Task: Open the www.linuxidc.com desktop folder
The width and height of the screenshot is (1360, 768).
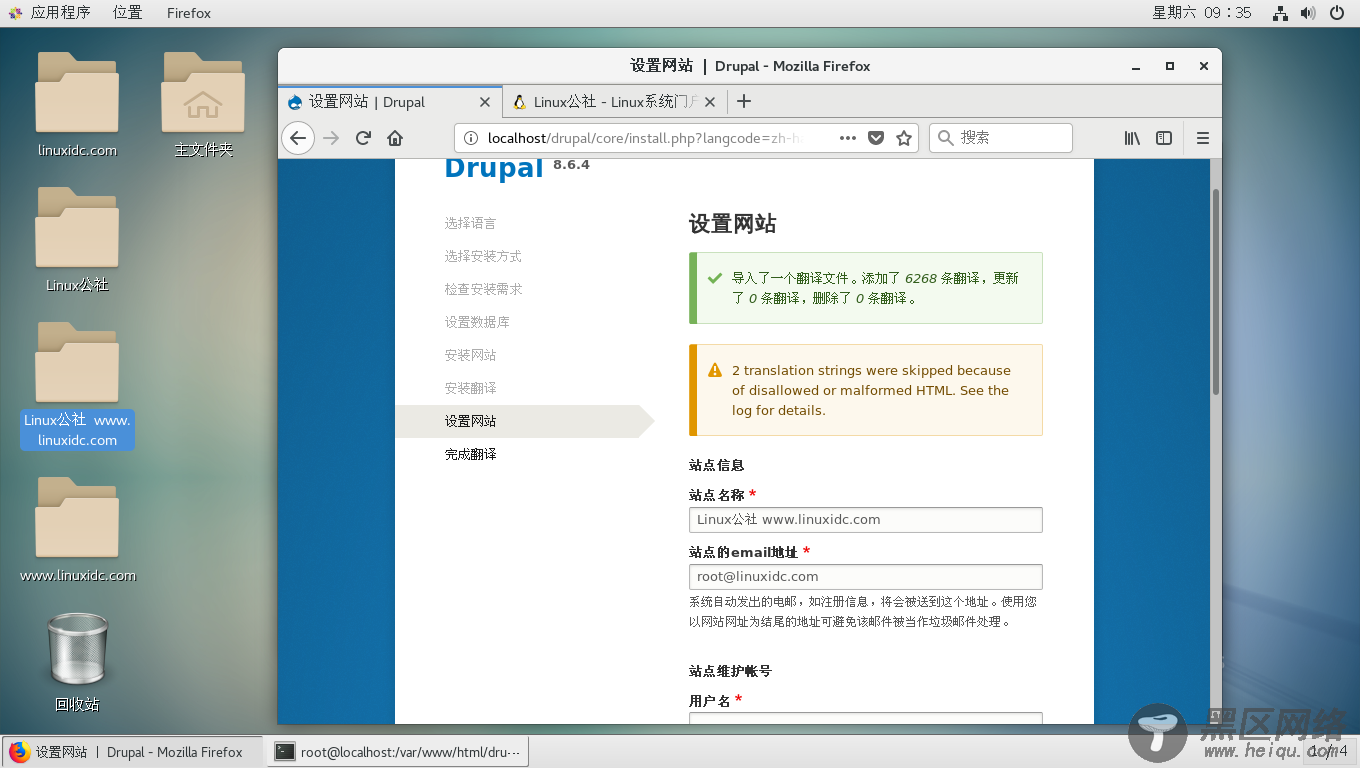Action: pos(77,530)
